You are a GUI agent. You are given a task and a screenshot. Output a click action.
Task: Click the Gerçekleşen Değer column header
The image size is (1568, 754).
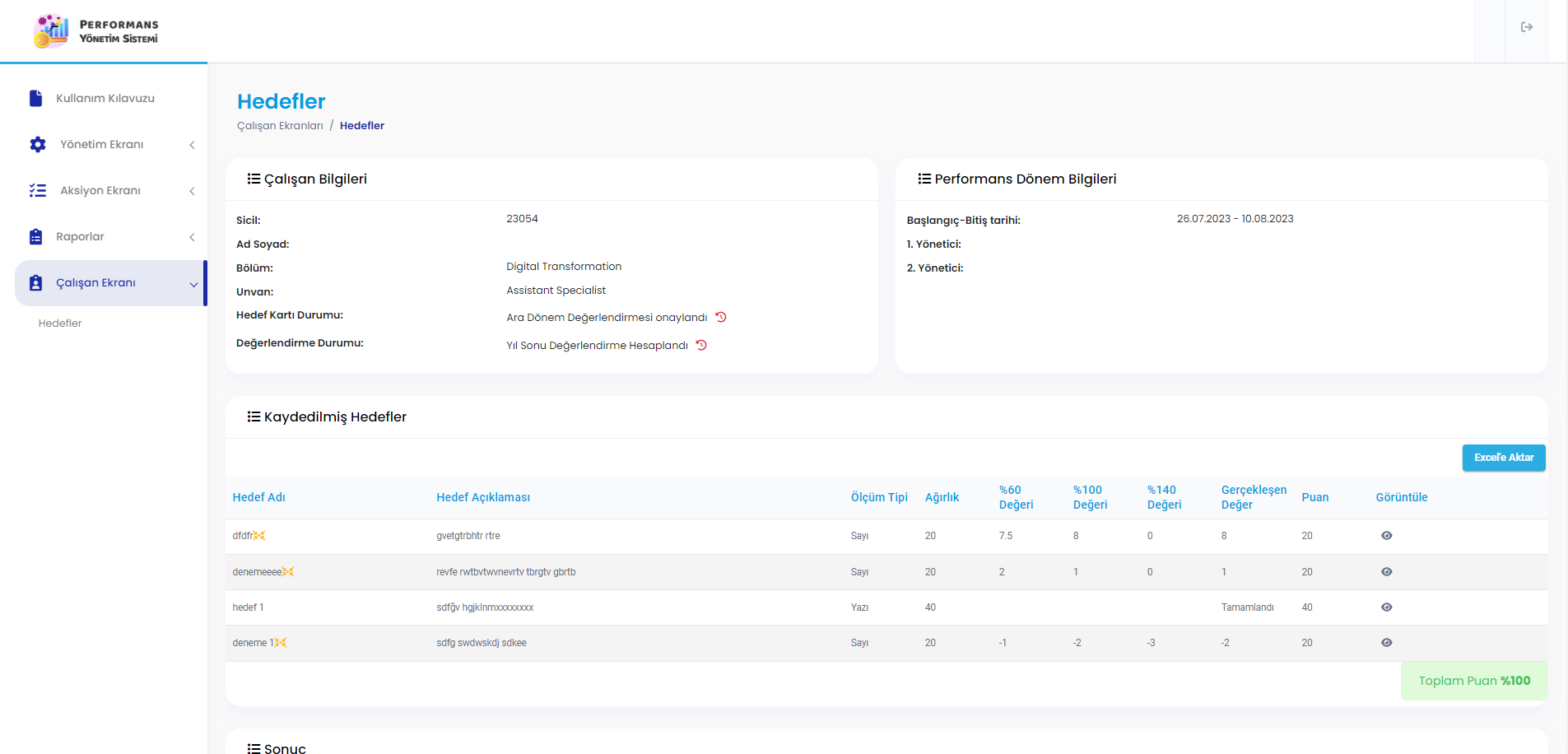(x=1254, y=497)
